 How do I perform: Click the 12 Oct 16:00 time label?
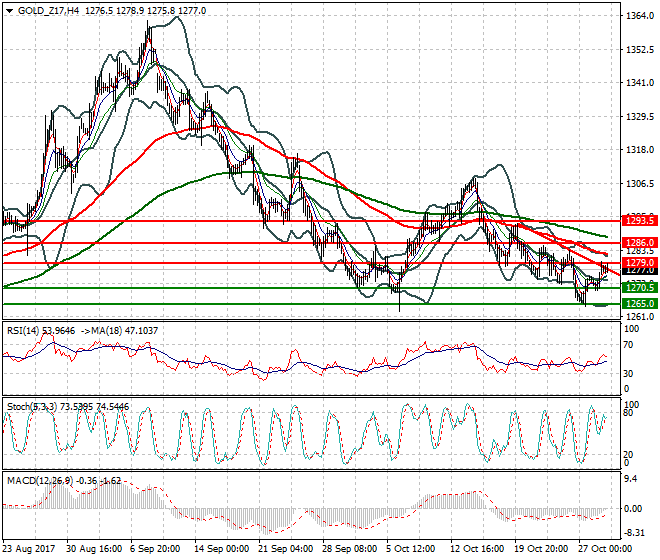[x=477, y=549]
